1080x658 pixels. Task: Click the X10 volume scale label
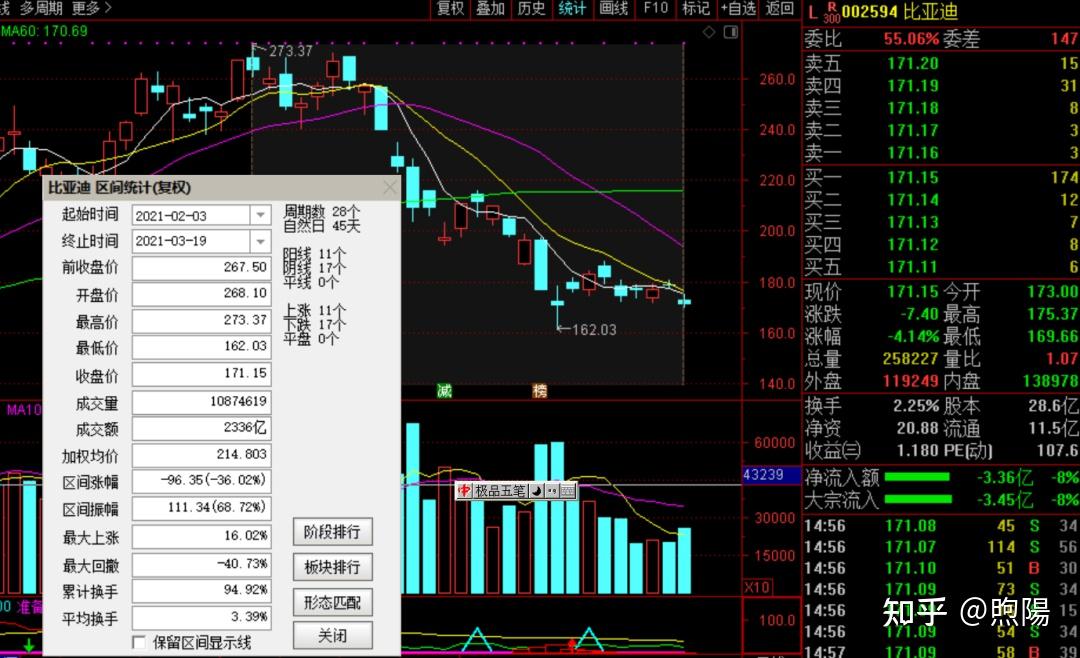click(x=756, y=588)
